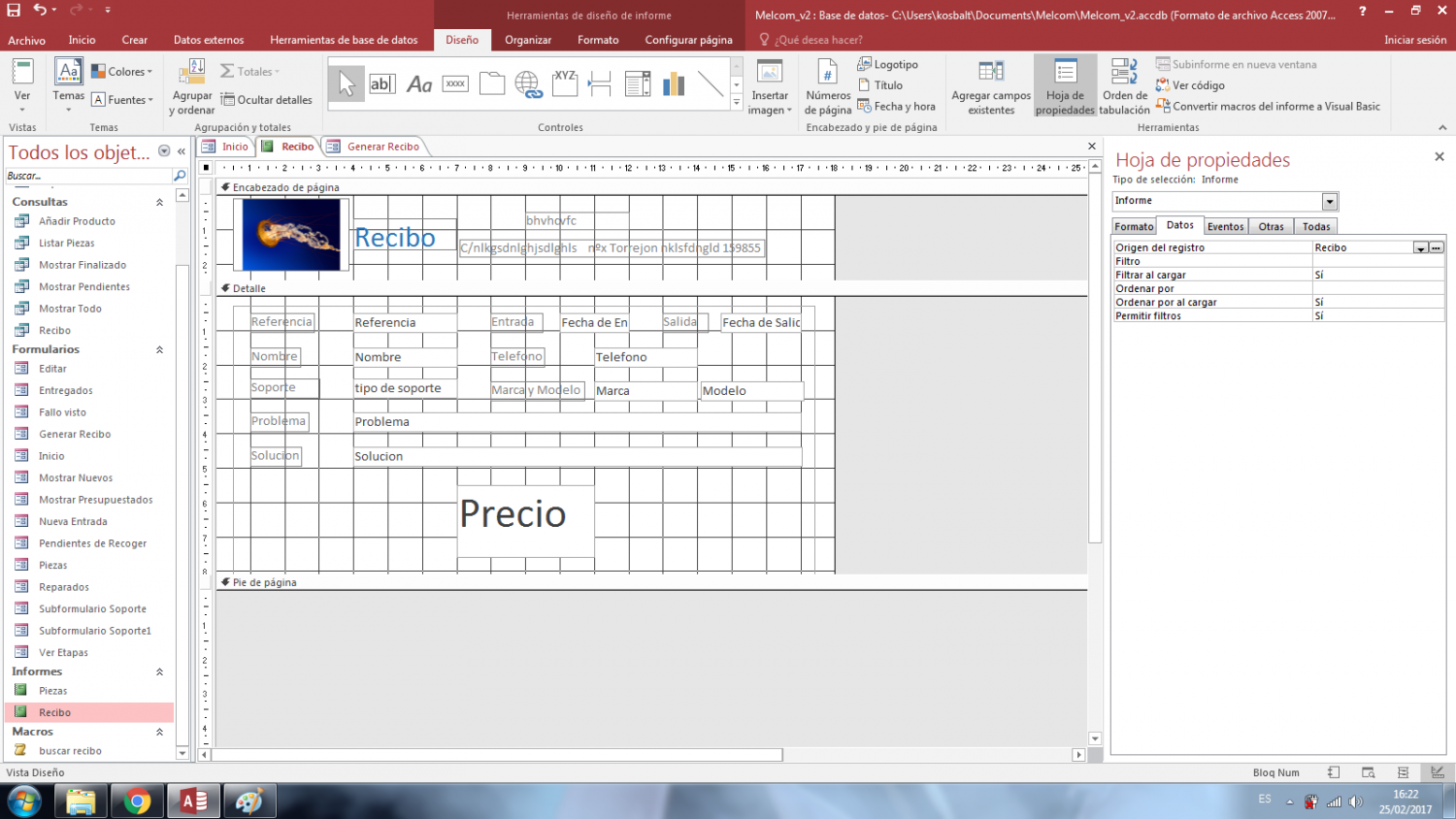This screenshot has height=819, width=1456.
Task: Select the buscar recibo macro
Action: click(x=70, y=751)
